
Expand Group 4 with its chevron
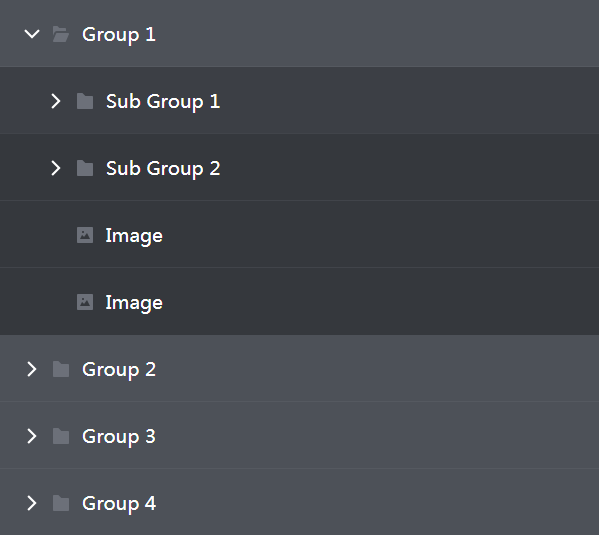click(x=32, y=503)
